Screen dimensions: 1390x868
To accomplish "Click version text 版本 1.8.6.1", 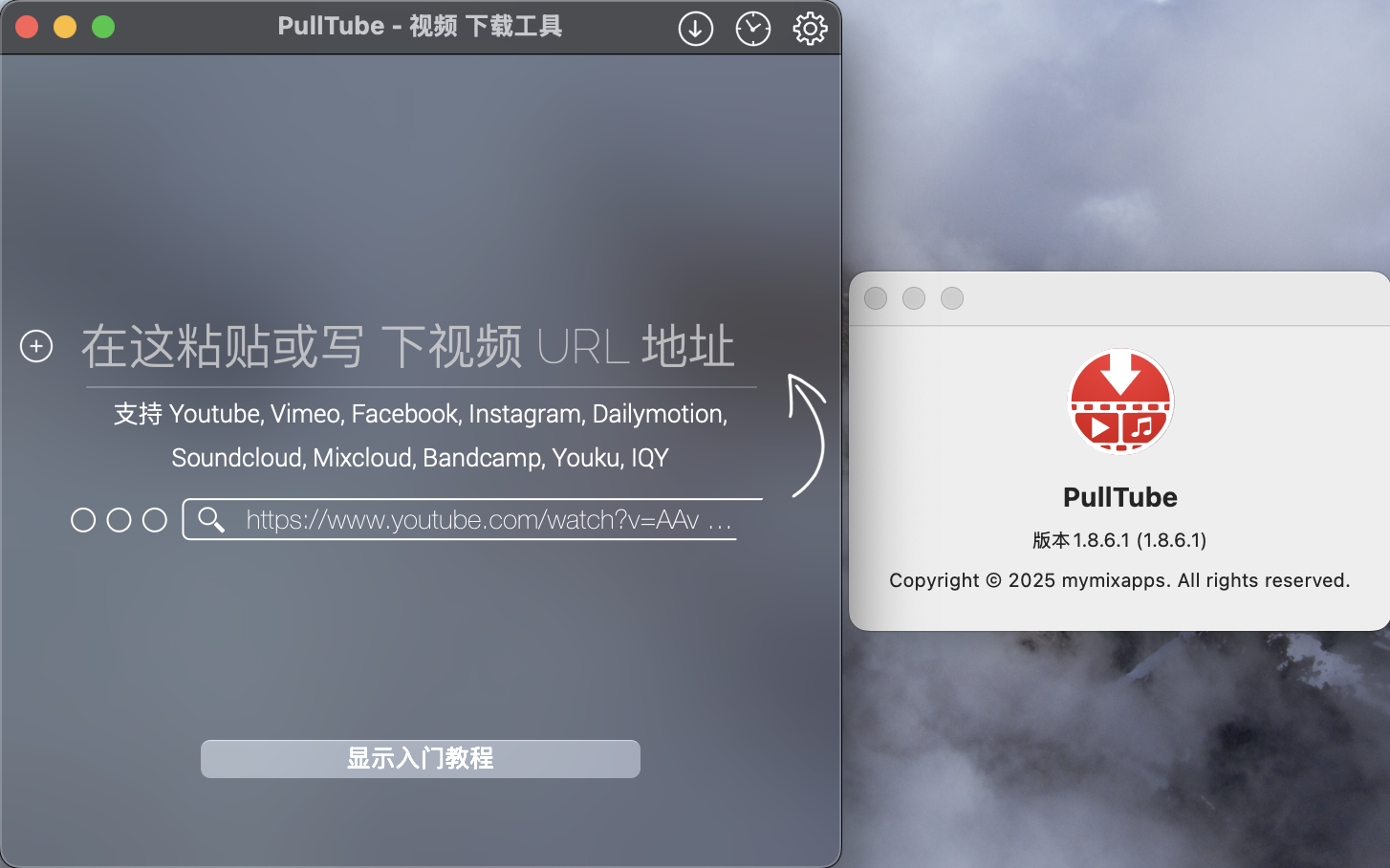I will pos(1119,540).
